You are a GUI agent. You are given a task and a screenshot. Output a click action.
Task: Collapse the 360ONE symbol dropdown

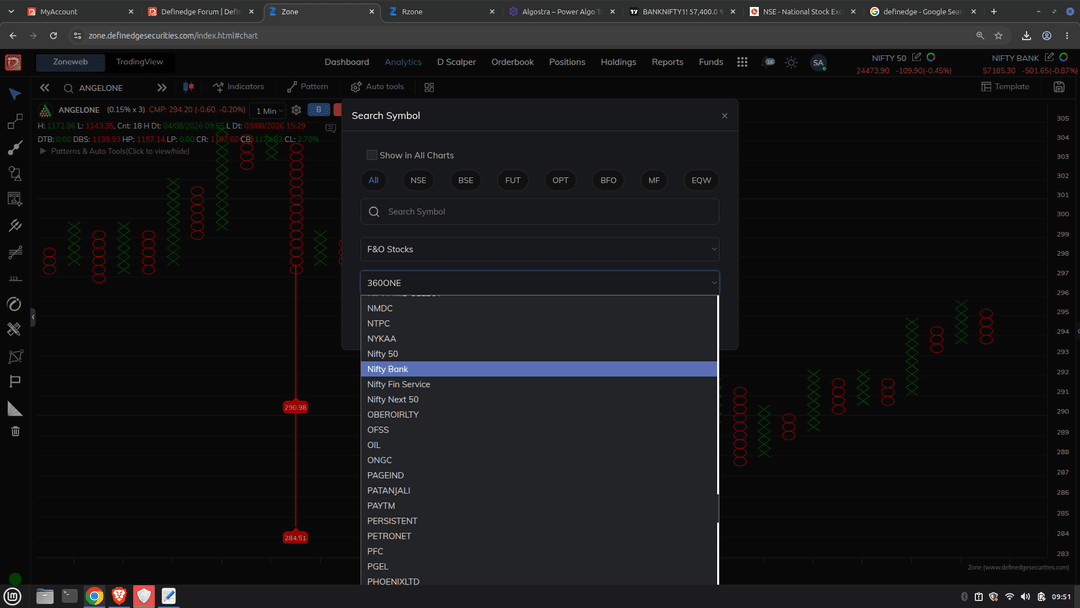(x=540, y=283)
